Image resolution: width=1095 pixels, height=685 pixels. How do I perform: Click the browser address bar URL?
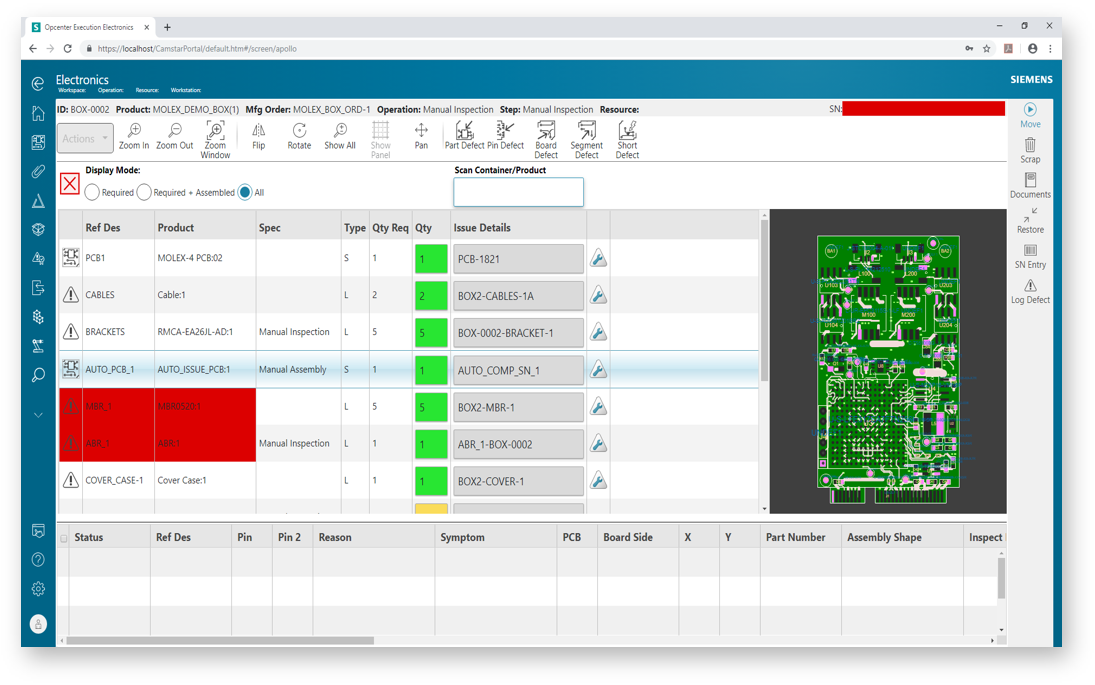pos(197,49)
